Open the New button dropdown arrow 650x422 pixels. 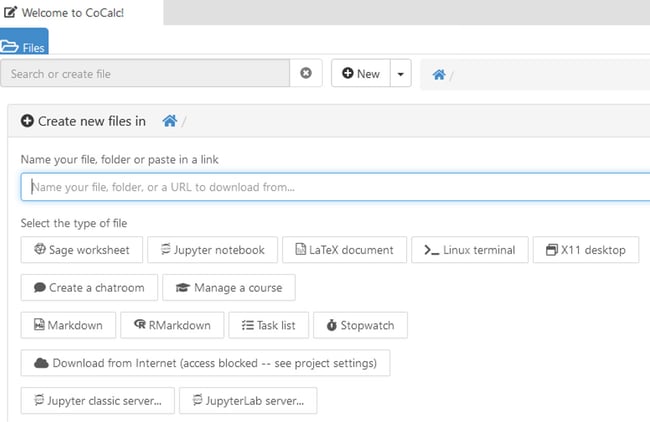tap(400, 74)
